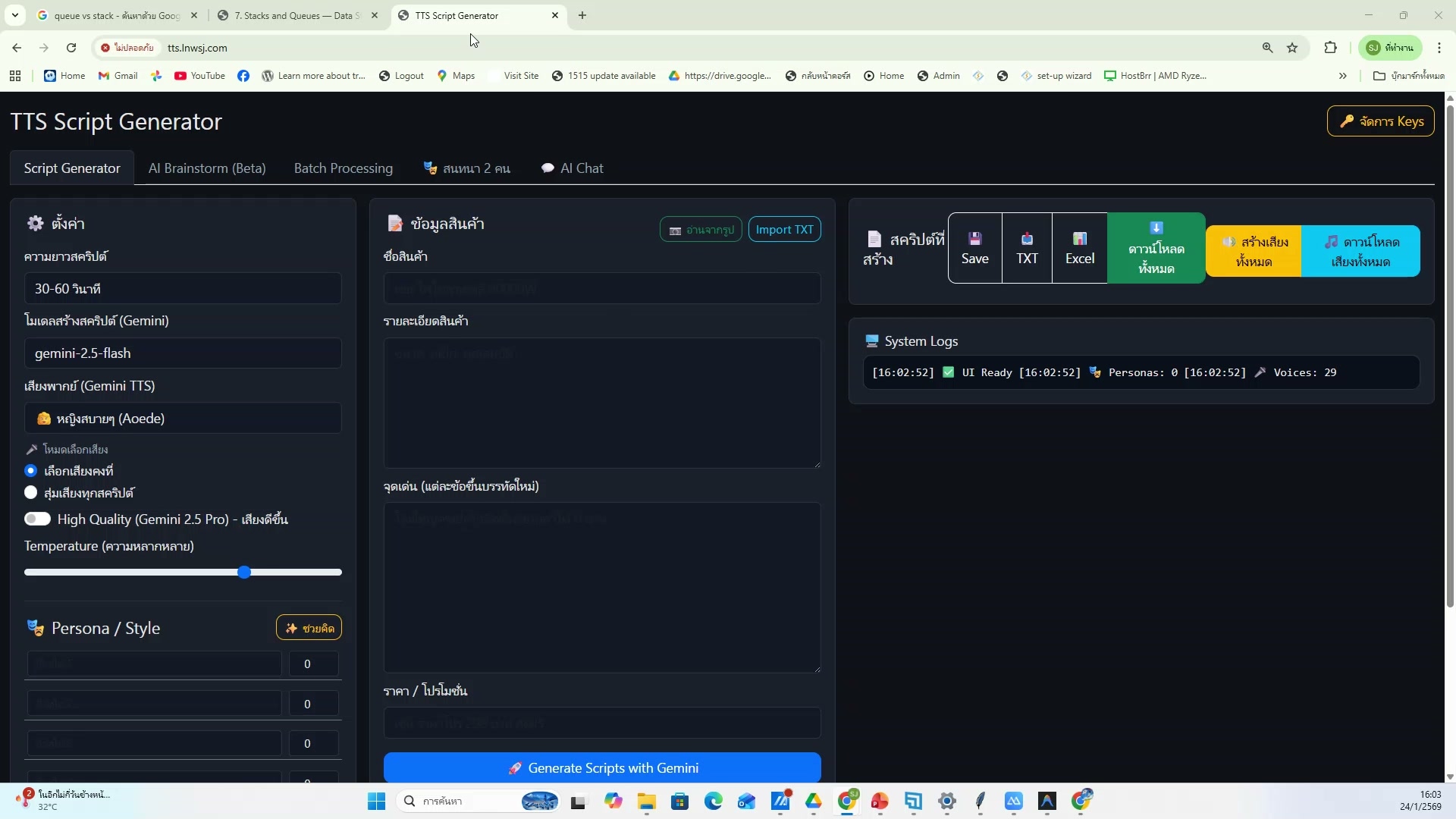The height and width of the screenshot is (819, 1456).
Task: Click the Save script button
Action: (974, 249)
